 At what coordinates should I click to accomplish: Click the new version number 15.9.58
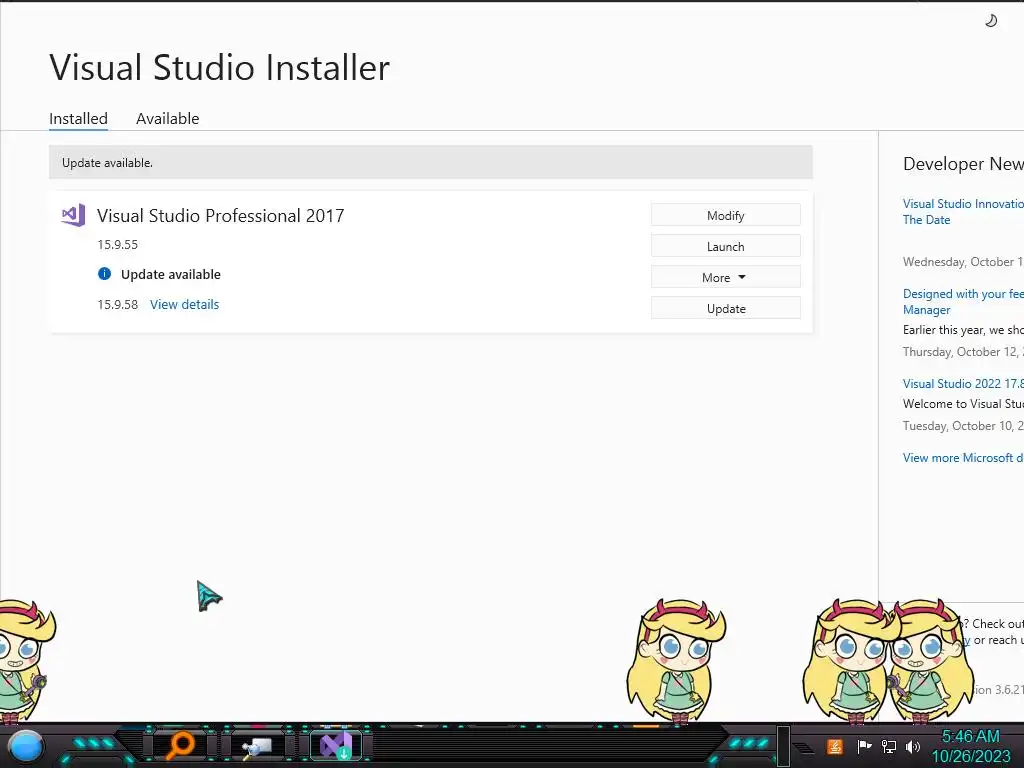(x=118, y=304)
